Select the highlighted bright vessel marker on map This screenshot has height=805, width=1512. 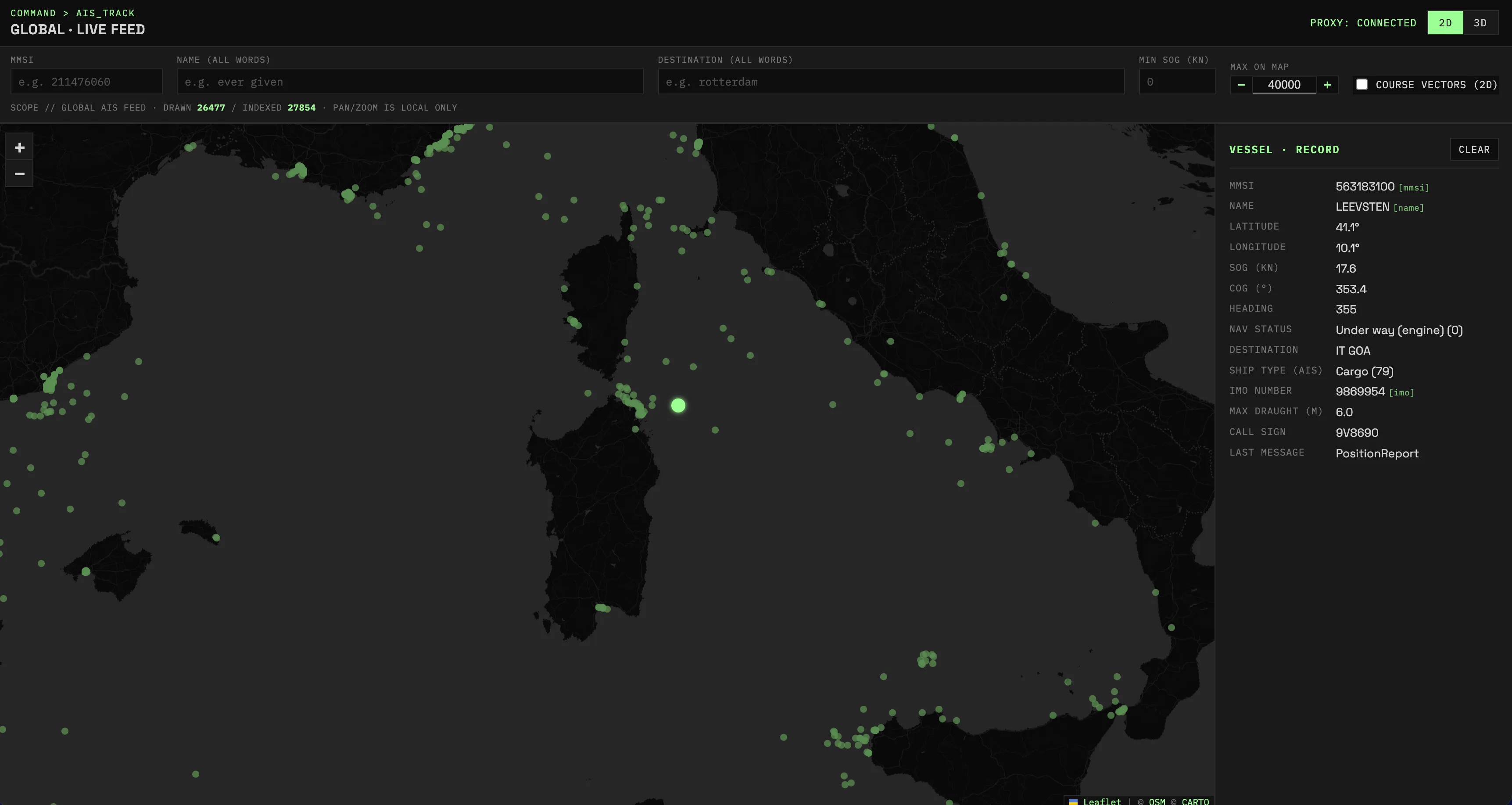pos(678,406)
